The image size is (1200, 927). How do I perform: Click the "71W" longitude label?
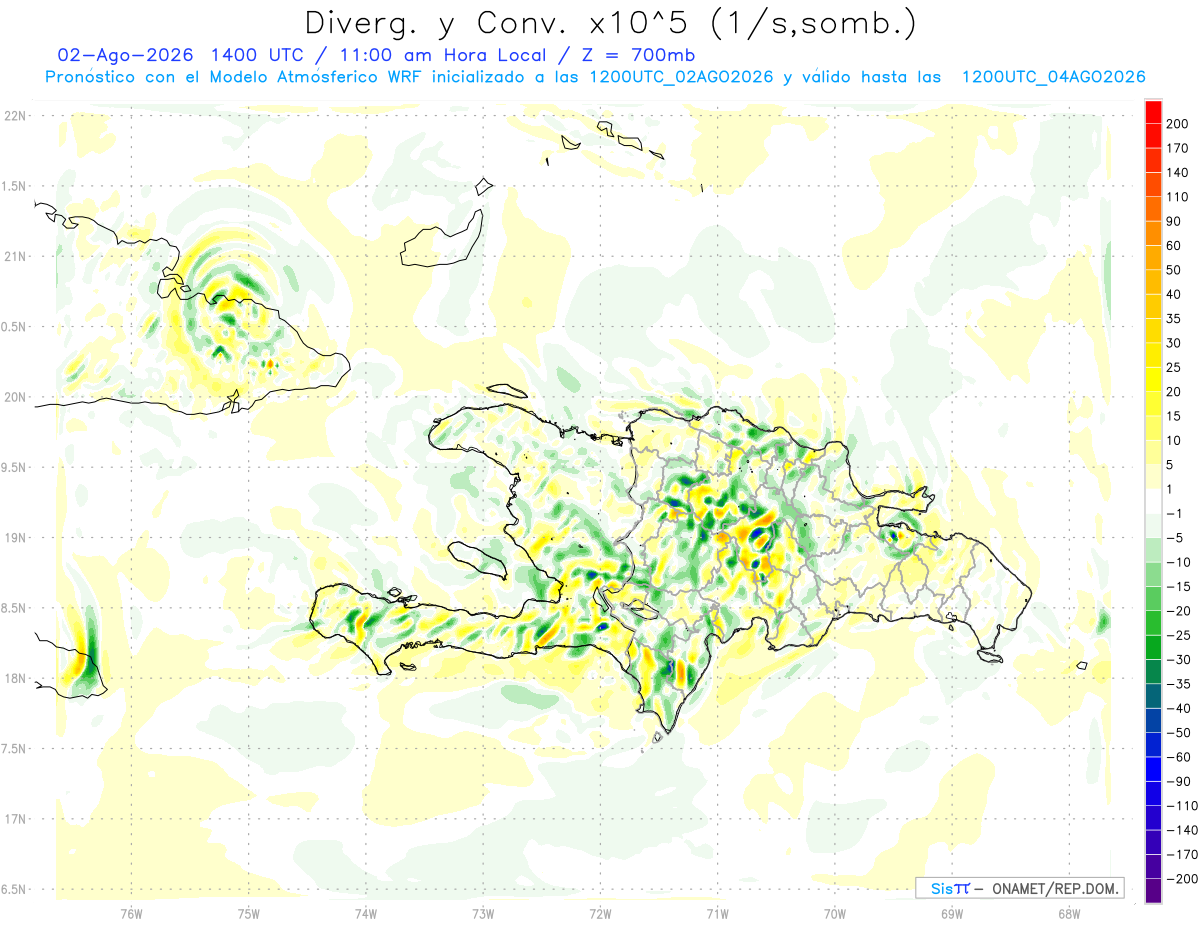click(x=717, y=914)
